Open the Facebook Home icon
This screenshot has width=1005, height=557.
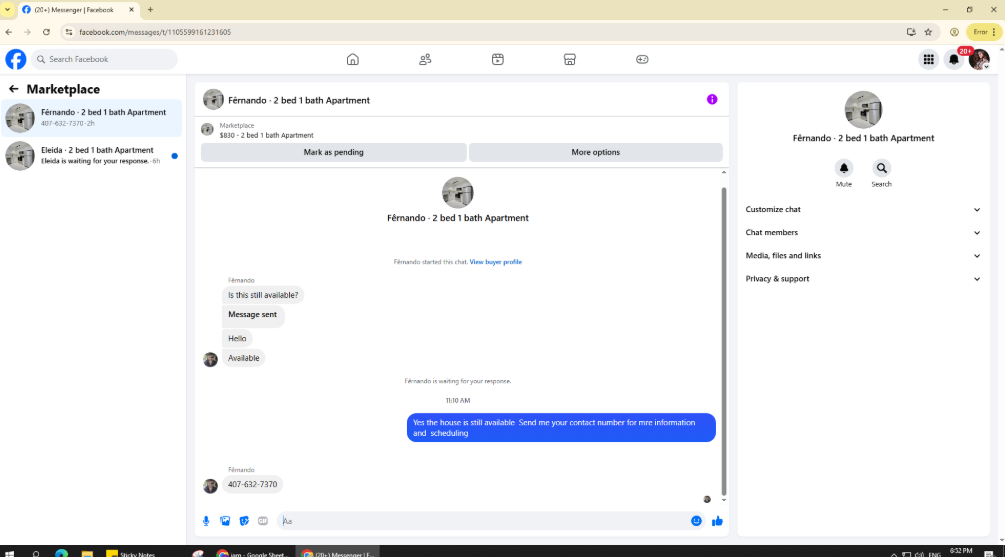pyautogui.click(x=353, y=60)
